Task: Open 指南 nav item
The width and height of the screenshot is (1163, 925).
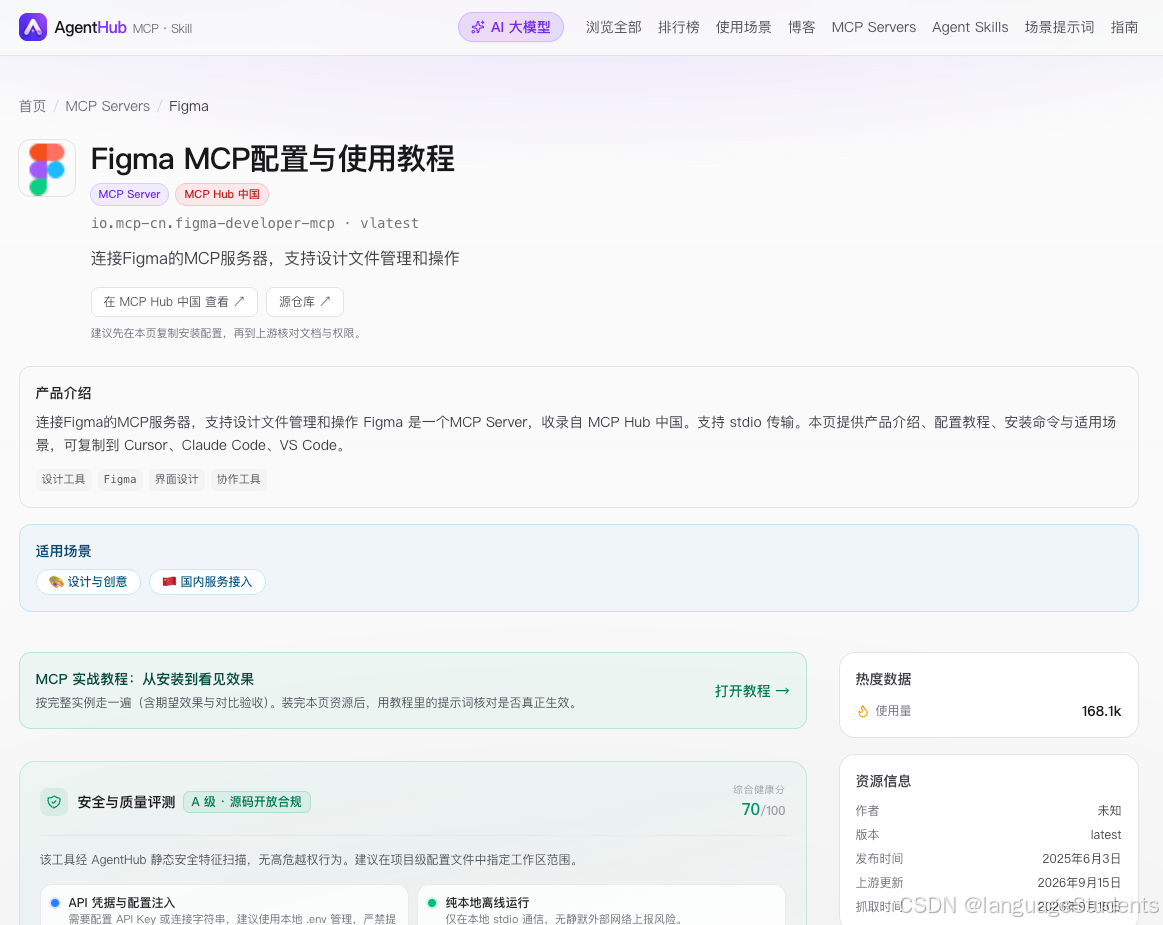Action: (x=1124, y=27)
